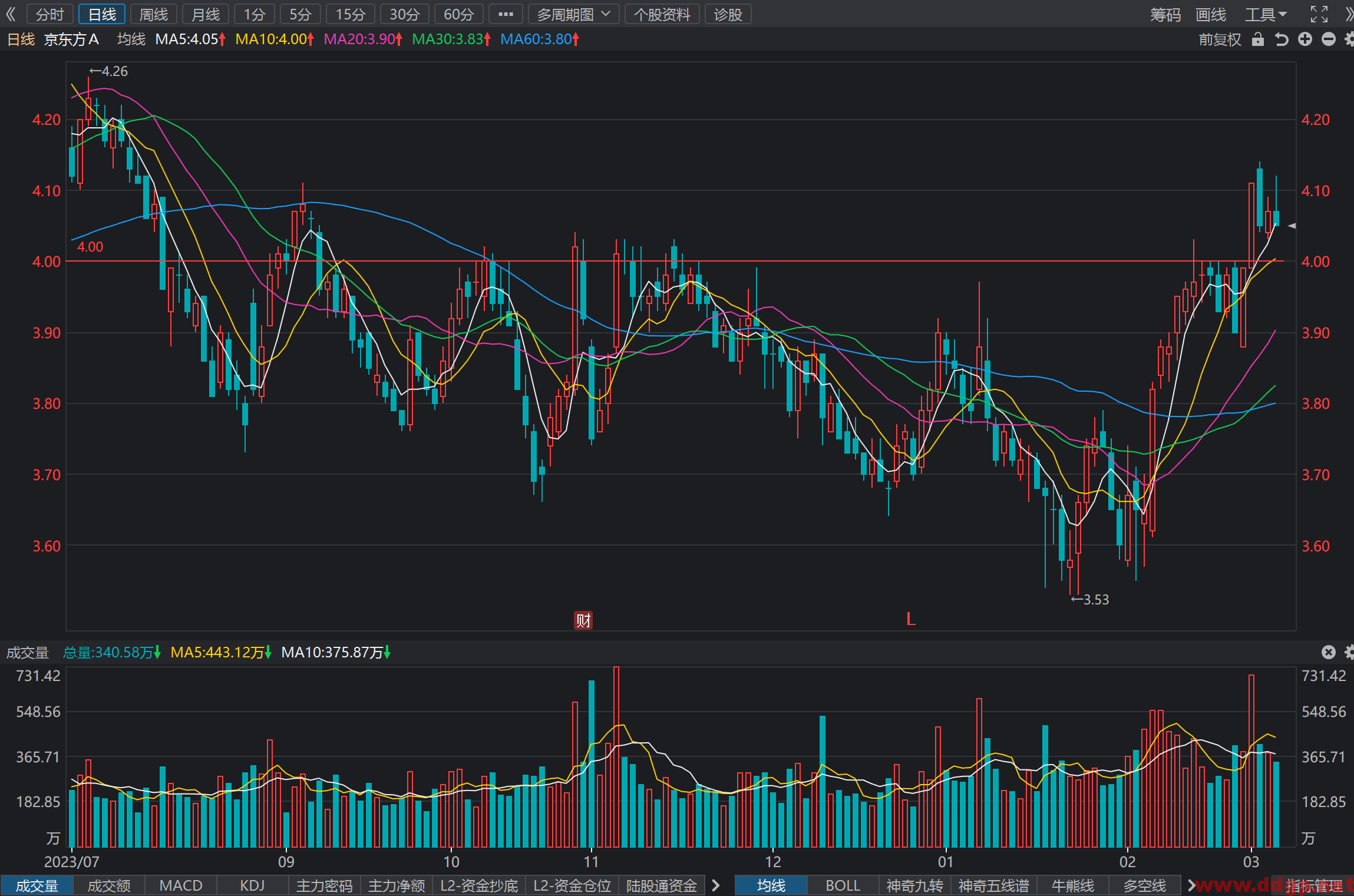
Task: Enter fullscreen with the expand icon
Action: click(x=1319, y=14)
